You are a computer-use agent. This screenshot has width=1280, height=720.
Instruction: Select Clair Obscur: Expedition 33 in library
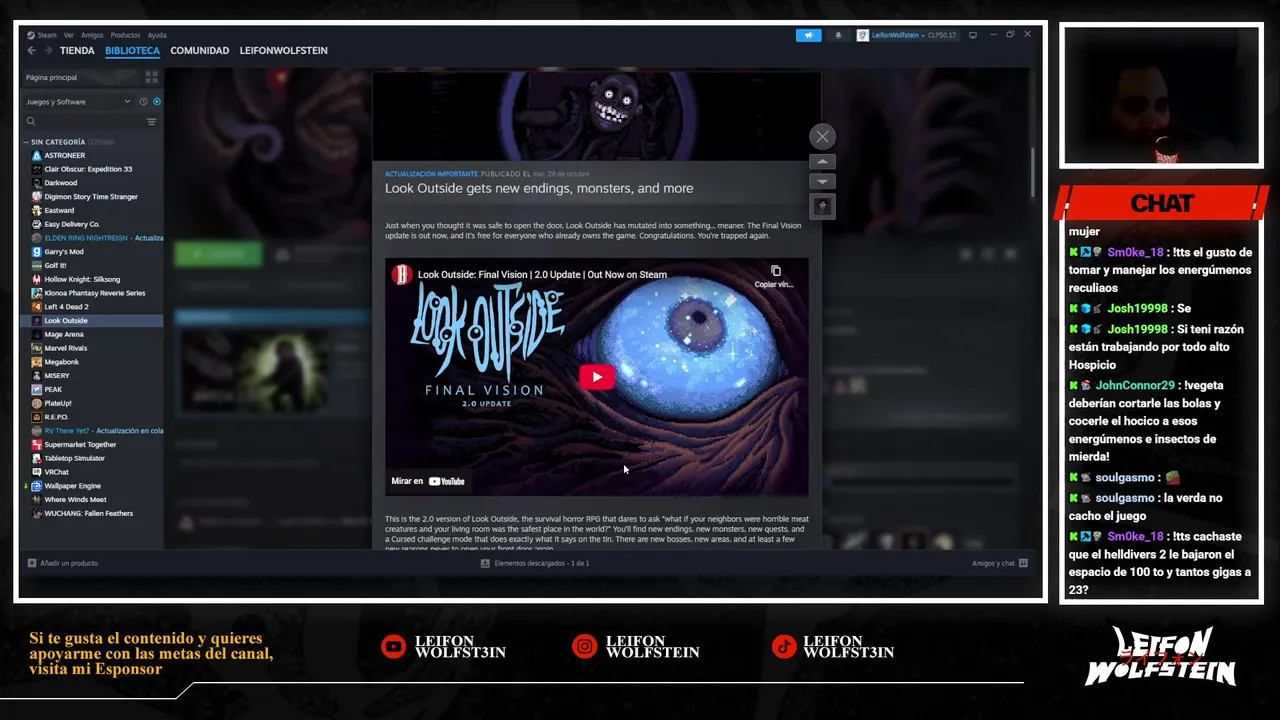pyautogui.click(x=88, y=169)
